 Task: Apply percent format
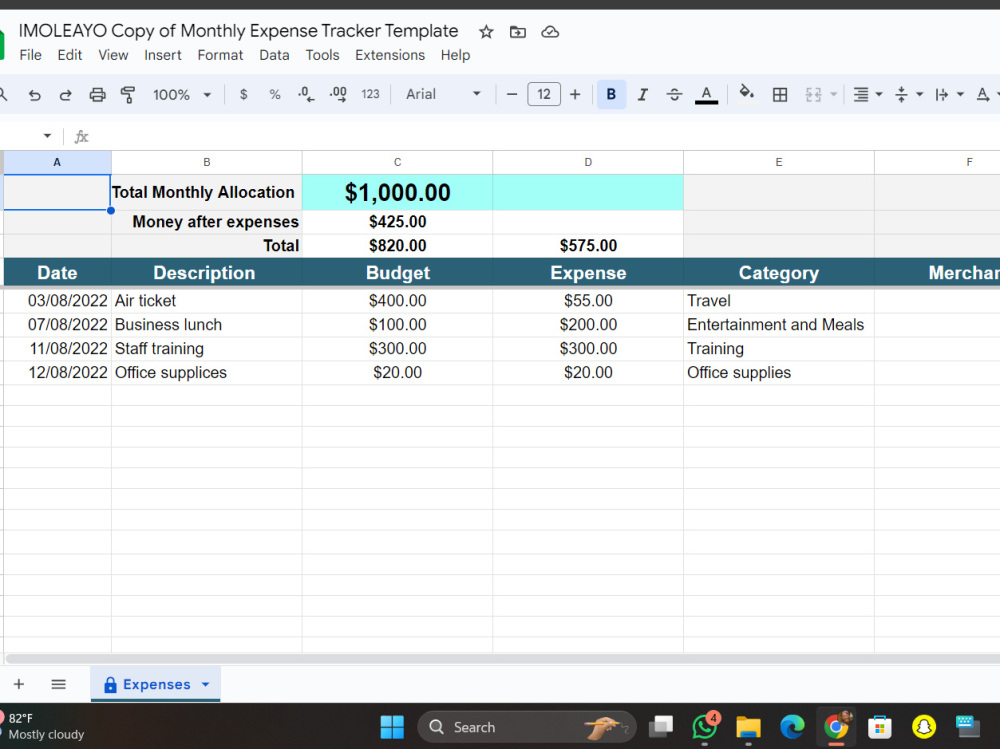pyautogui.click(x=275, y=94)
